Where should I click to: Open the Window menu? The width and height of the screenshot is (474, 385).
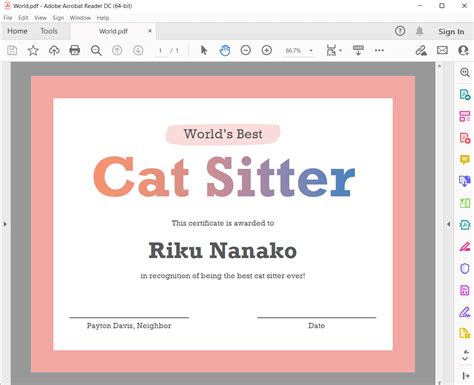coord(80,18)
